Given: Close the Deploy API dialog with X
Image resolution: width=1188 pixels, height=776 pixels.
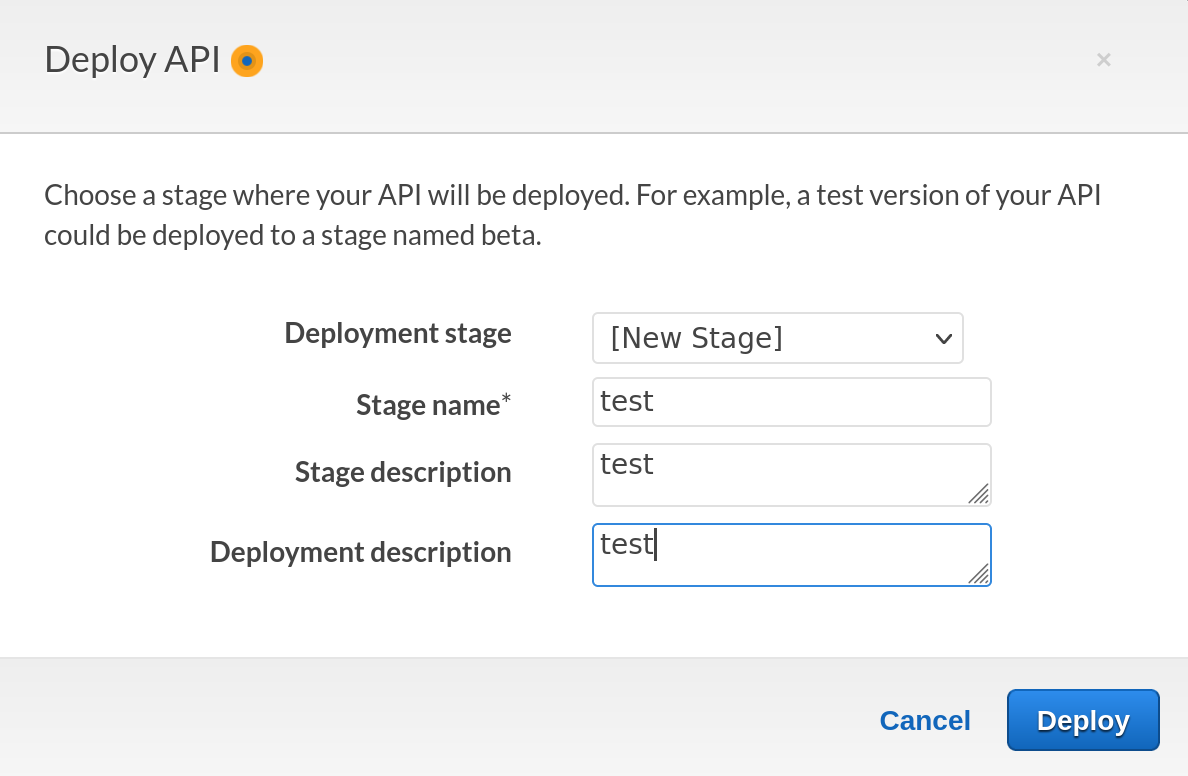Looking at the screenshot, I should point(1103,60).
